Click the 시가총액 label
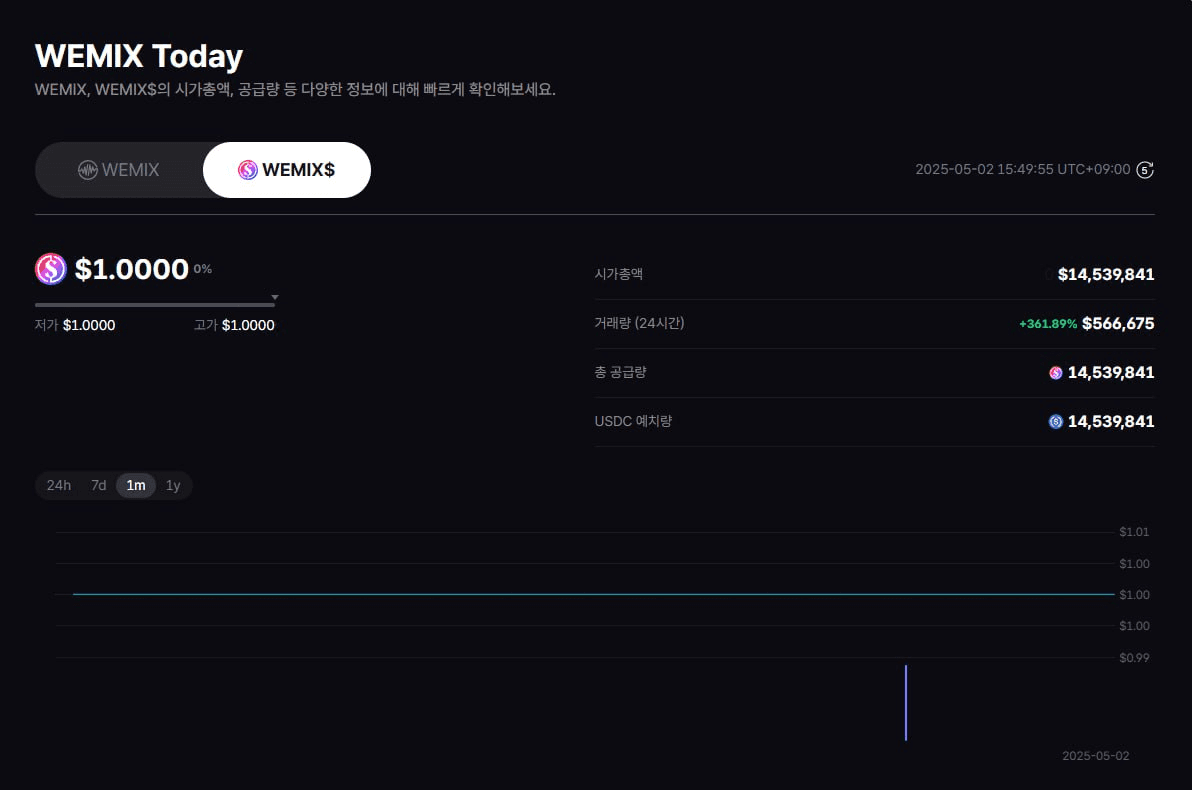 click(x=619, y=274)
